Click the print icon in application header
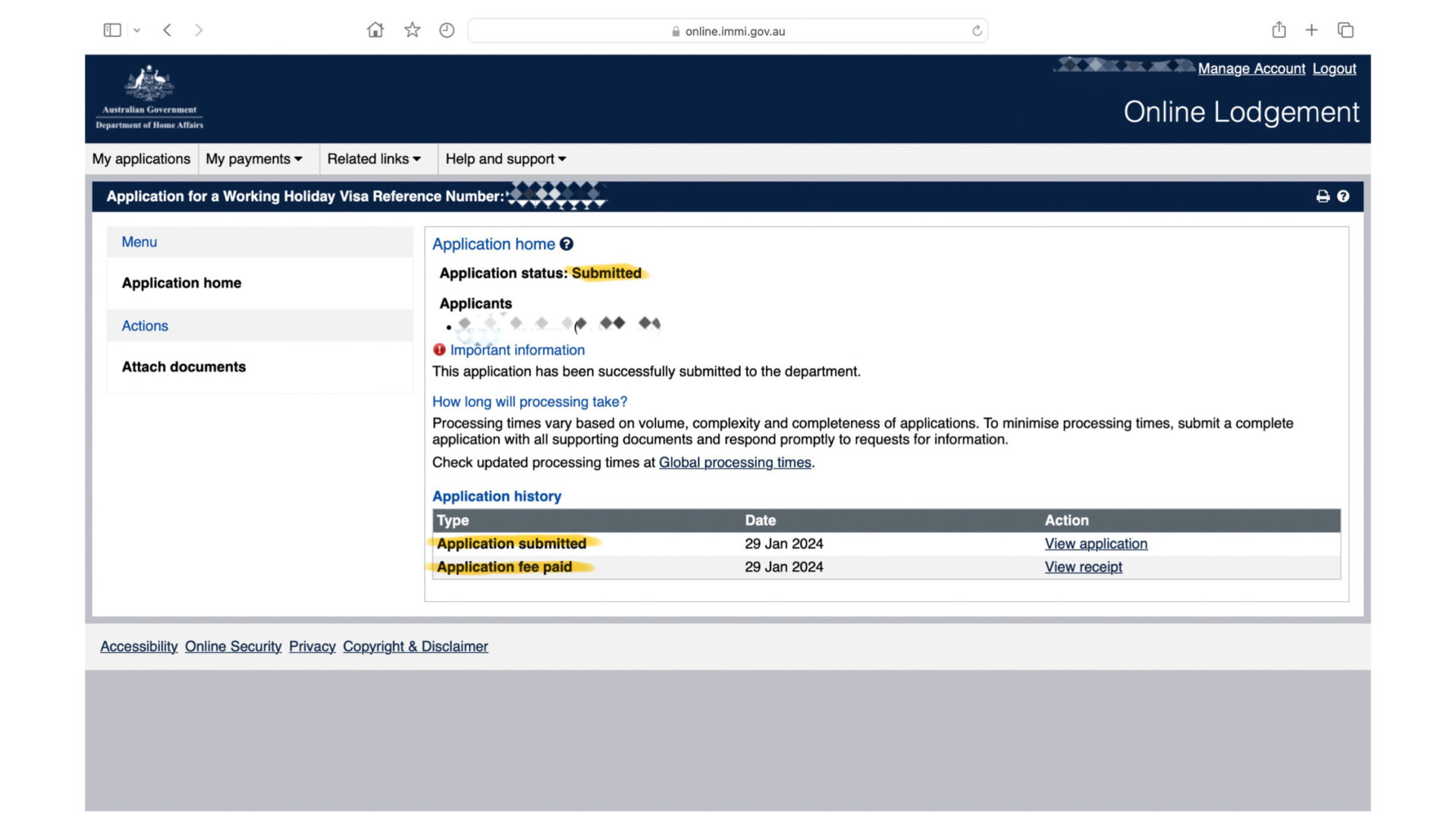1456x819 pixels. [1323, 196]
